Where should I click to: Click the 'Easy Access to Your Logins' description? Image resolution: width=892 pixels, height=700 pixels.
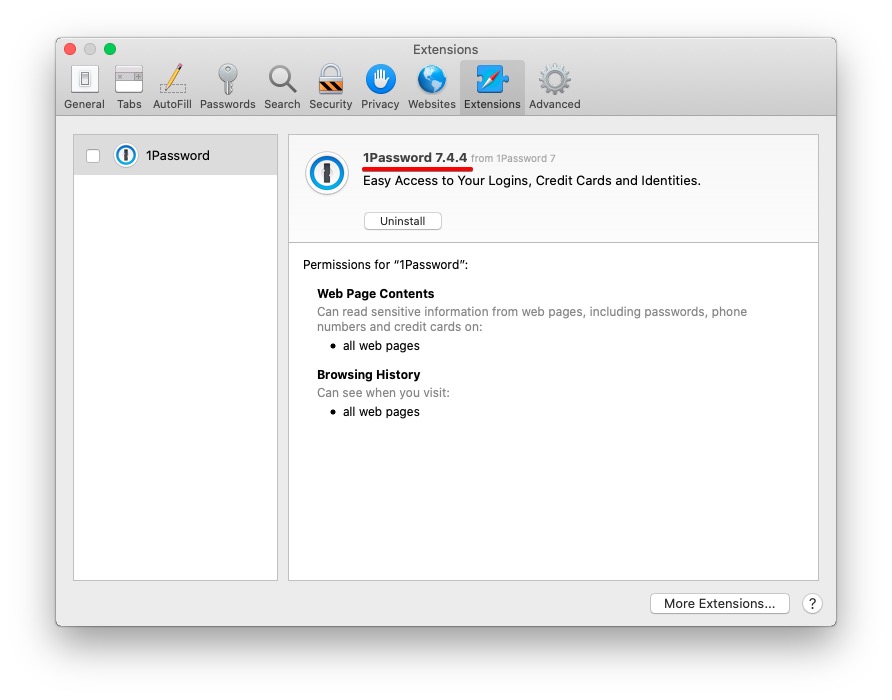pos(532,180)
